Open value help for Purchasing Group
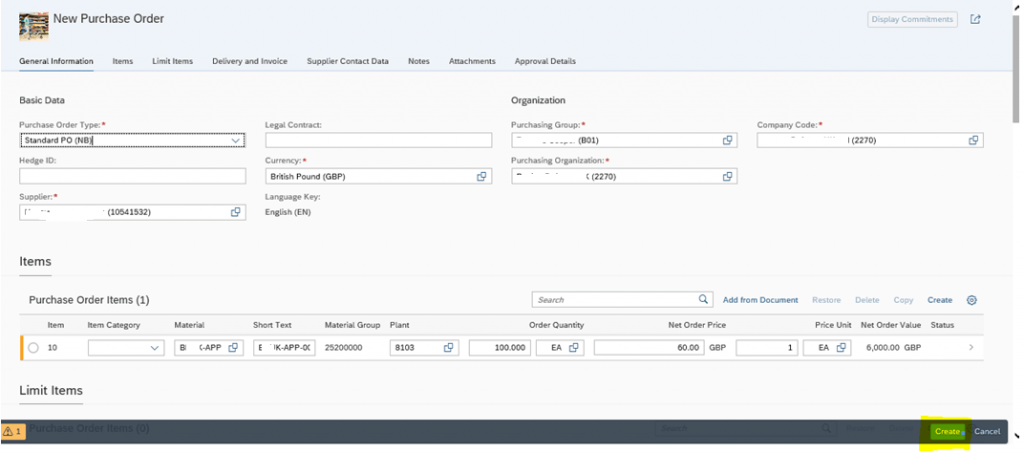This screenshot has height=454, width=1024. click(x=727, y=140)
